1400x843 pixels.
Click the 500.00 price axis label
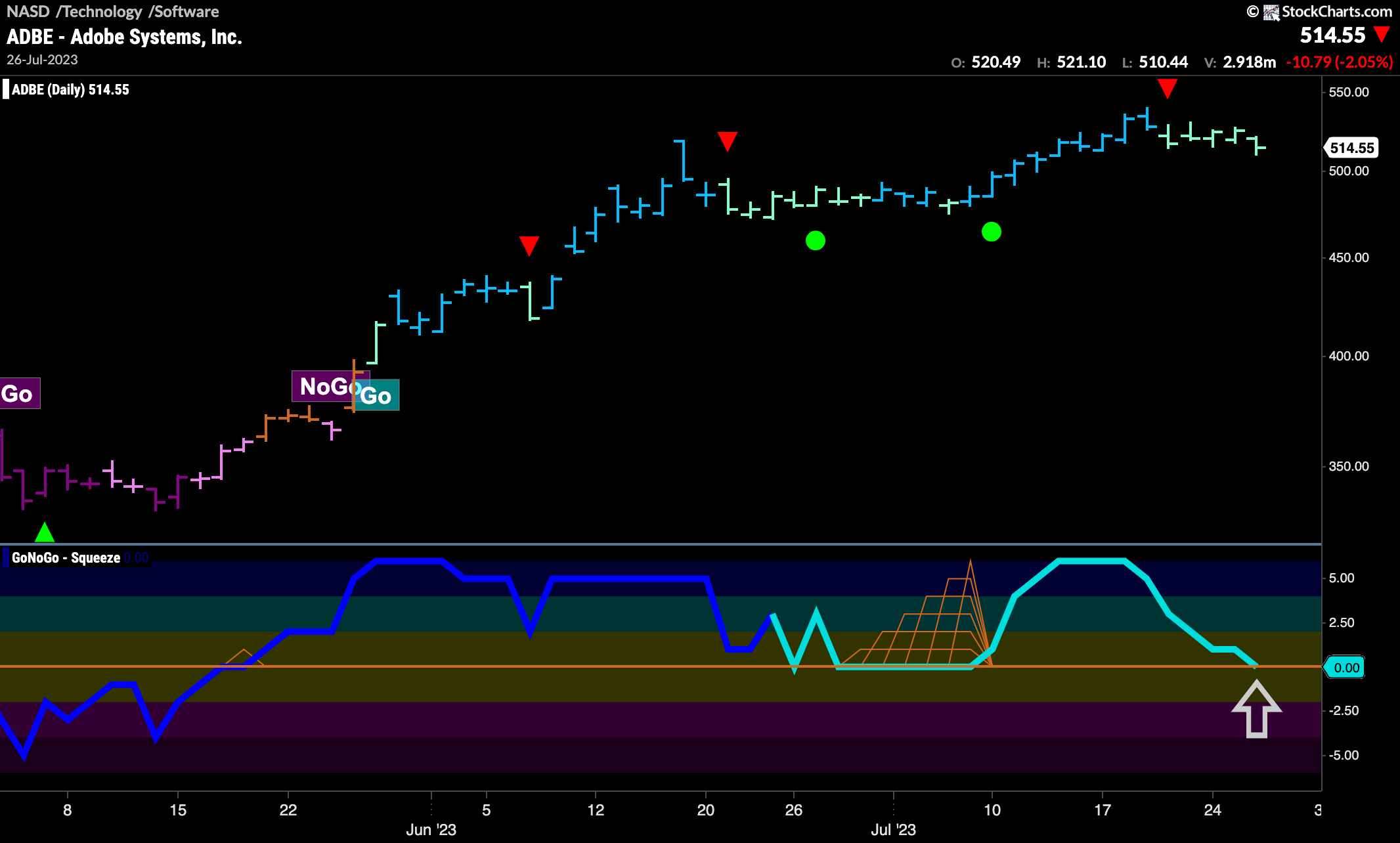click(x=1349, y=171)
